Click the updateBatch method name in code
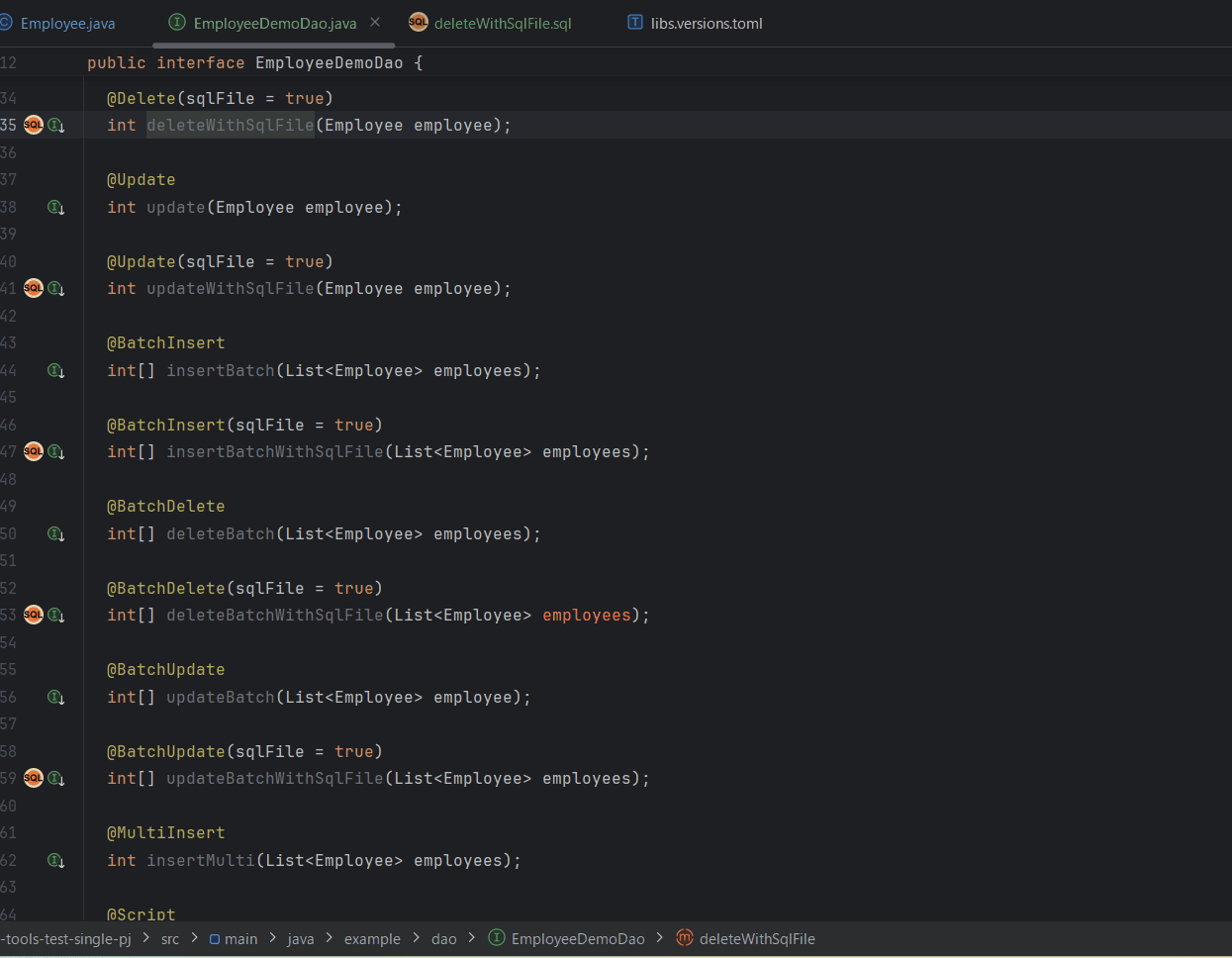 coord(221,697)
